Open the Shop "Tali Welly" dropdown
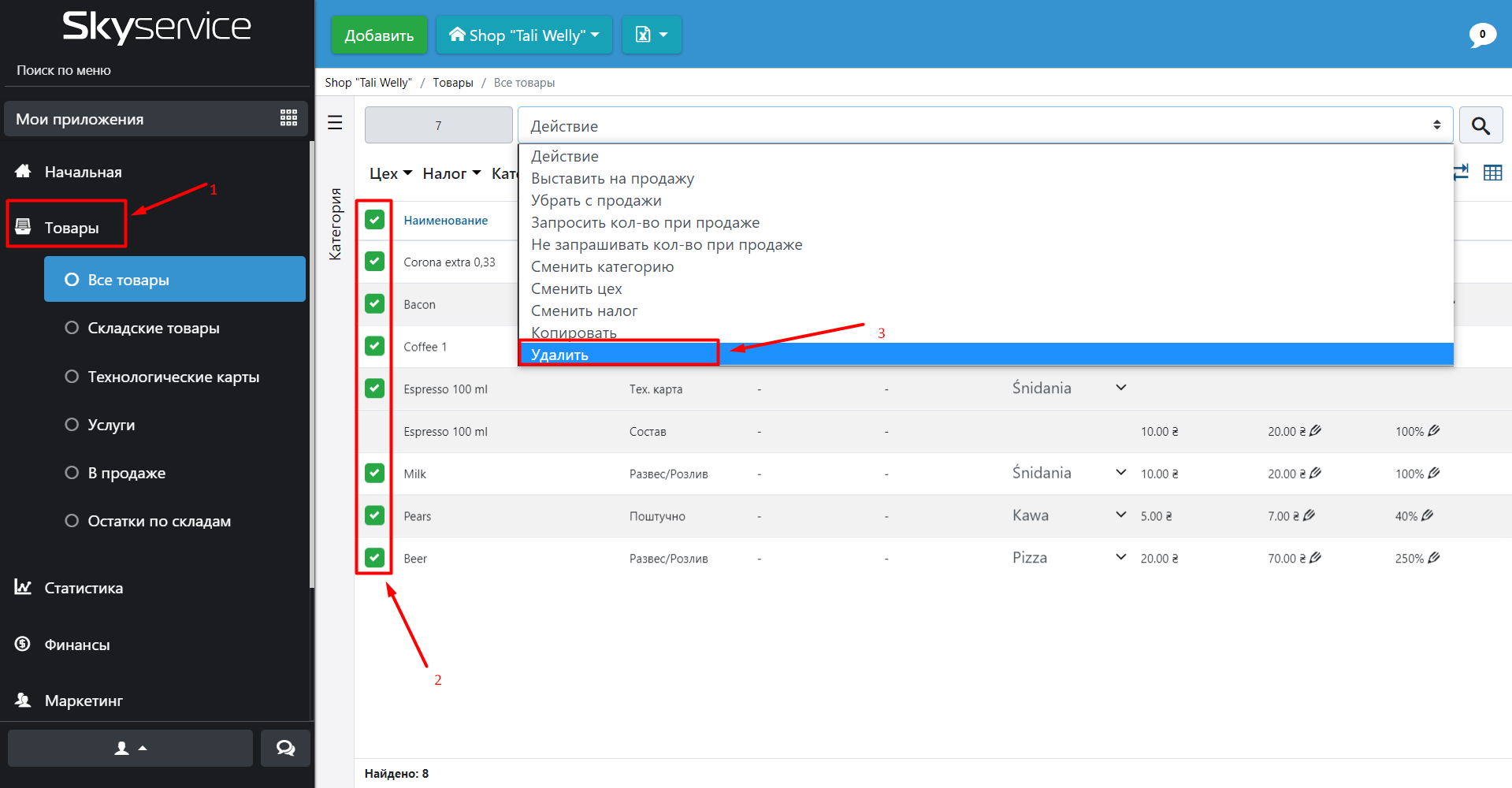The height and width of the screenshot is (788, 1512). coord(524,35)
